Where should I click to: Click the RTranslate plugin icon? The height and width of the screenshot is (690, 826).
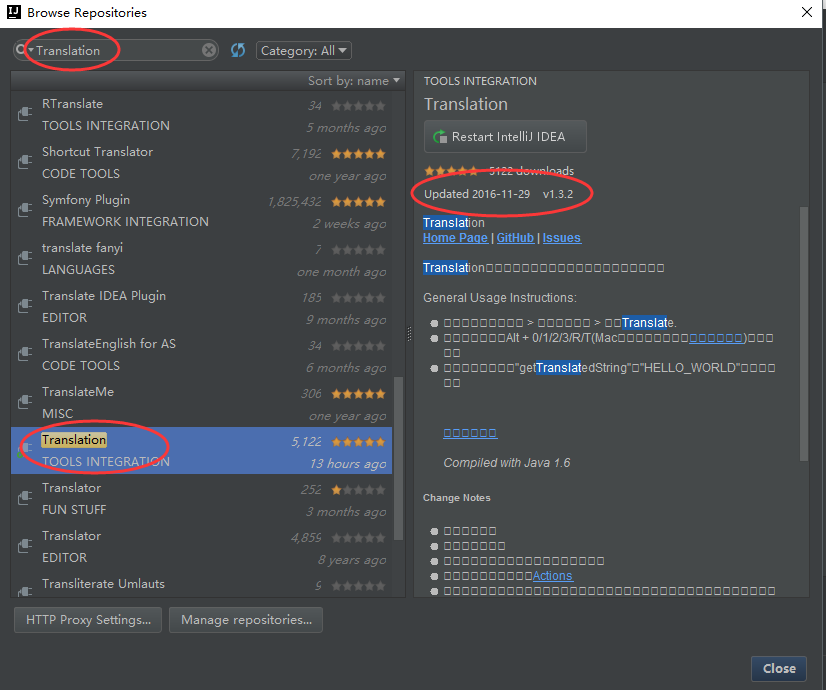tap(25, 113)
